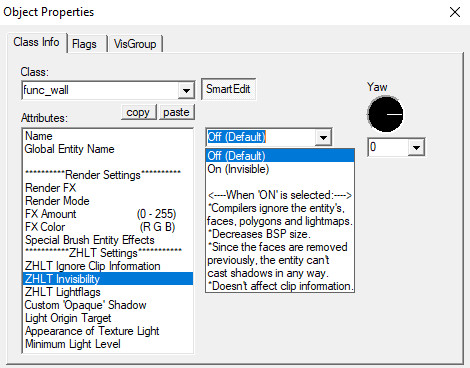This screenshot has height=368, width=470.
Task: Switch to the VisGroup tab
Action: (x=135, y=44)
